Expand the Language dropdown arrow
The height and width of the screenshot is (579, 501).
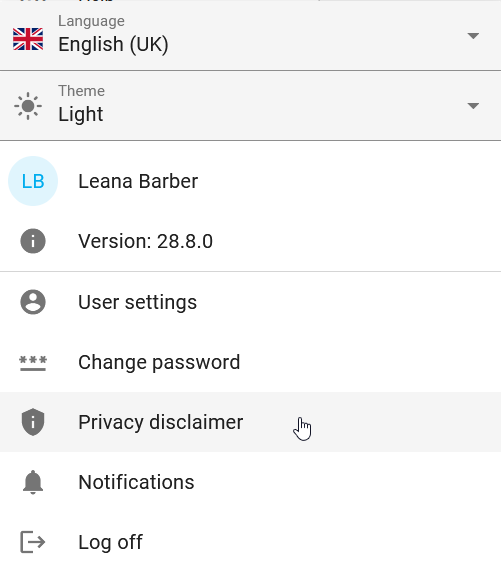[473, 36]
